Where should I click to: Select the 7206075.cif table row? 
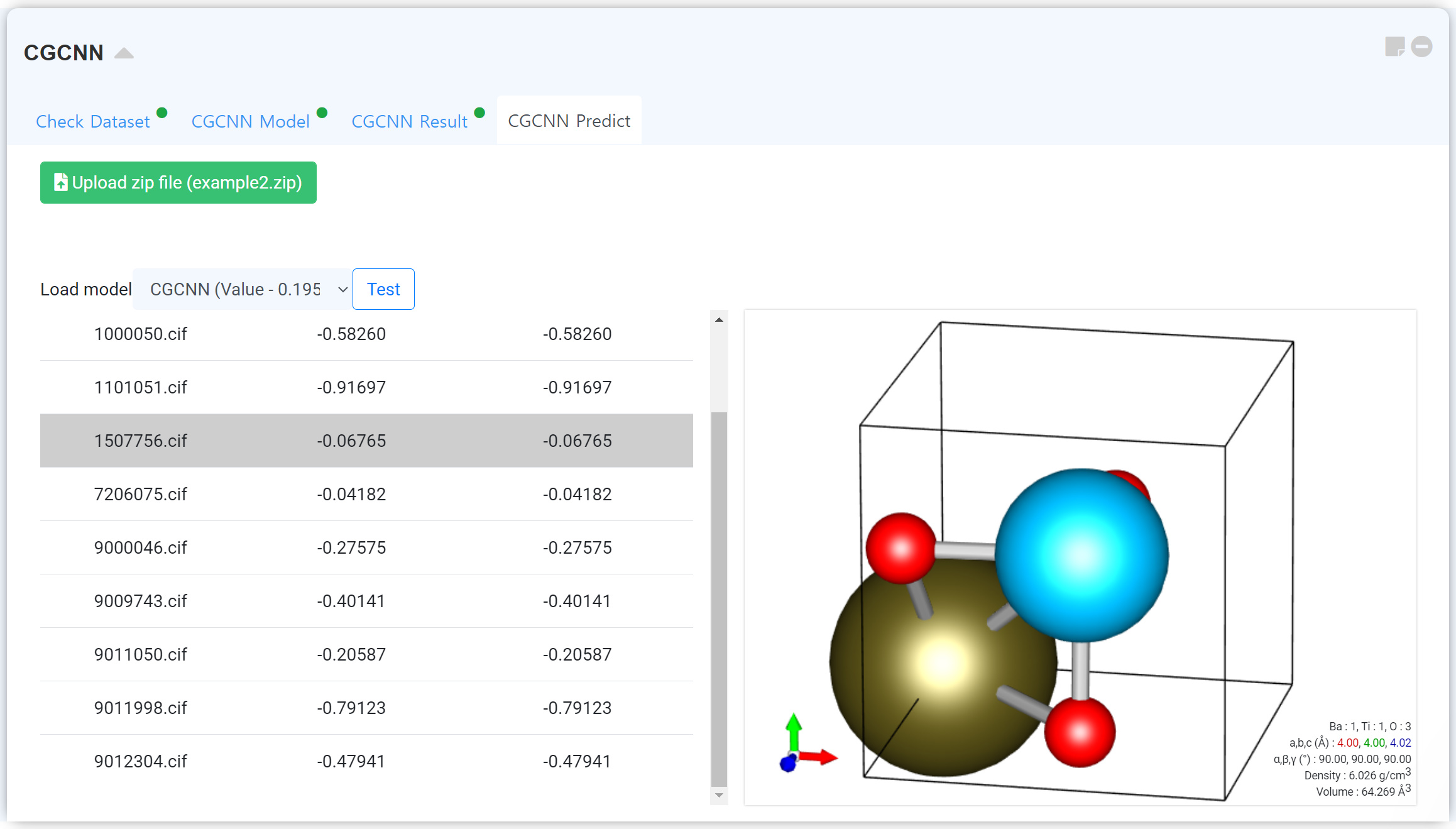[366, 494]
